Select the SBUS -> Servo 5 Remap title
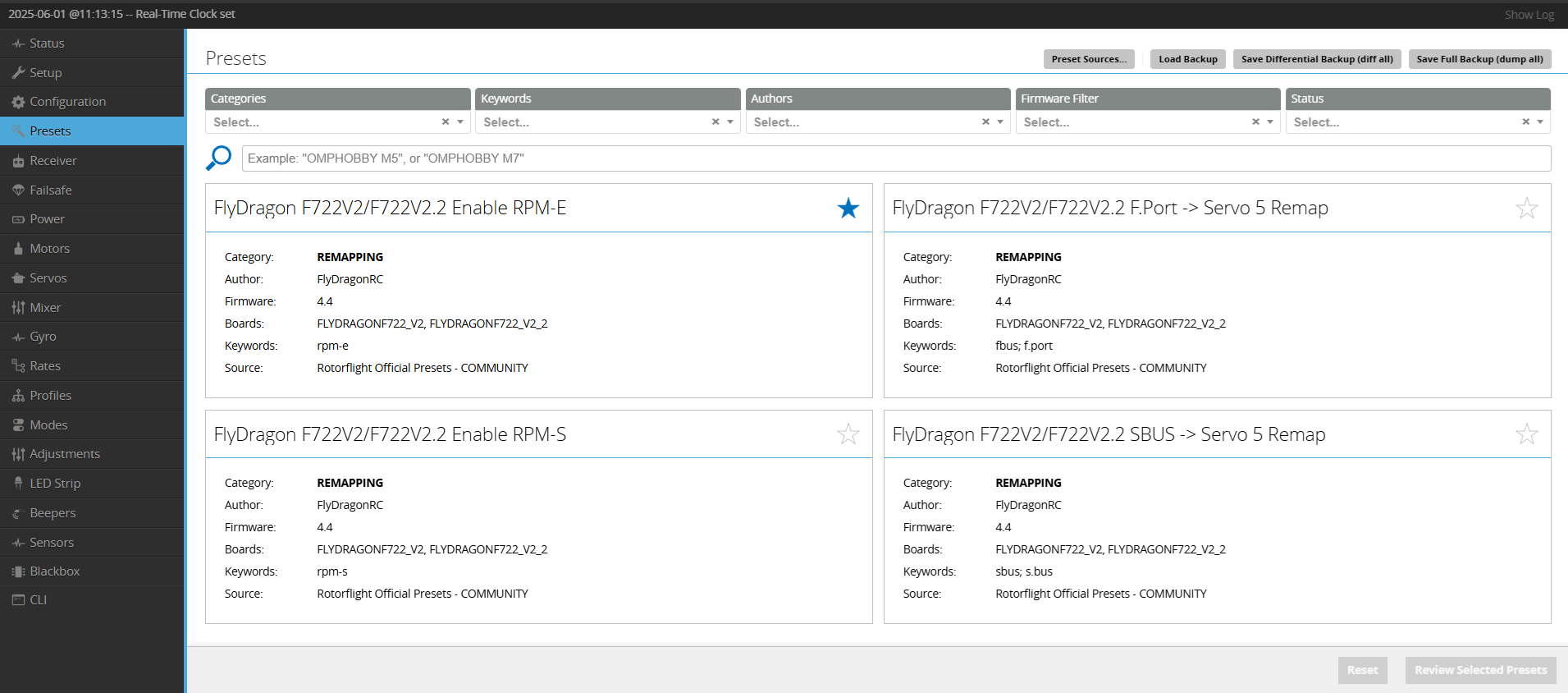Screen dimensions: 1568x693 click(1109, 434)
